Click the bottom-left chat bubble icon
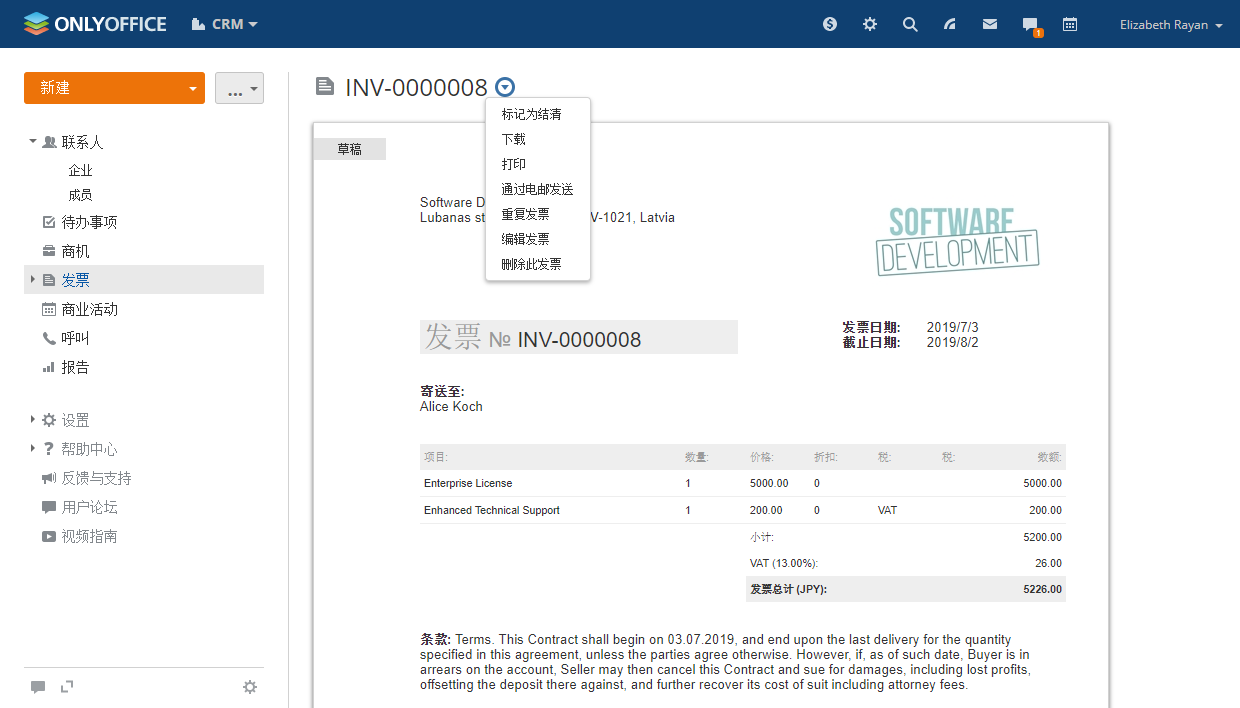Image resolution: width=1240 pixels, height=708 pixels. pyautogui.click(x=38, y=687)
